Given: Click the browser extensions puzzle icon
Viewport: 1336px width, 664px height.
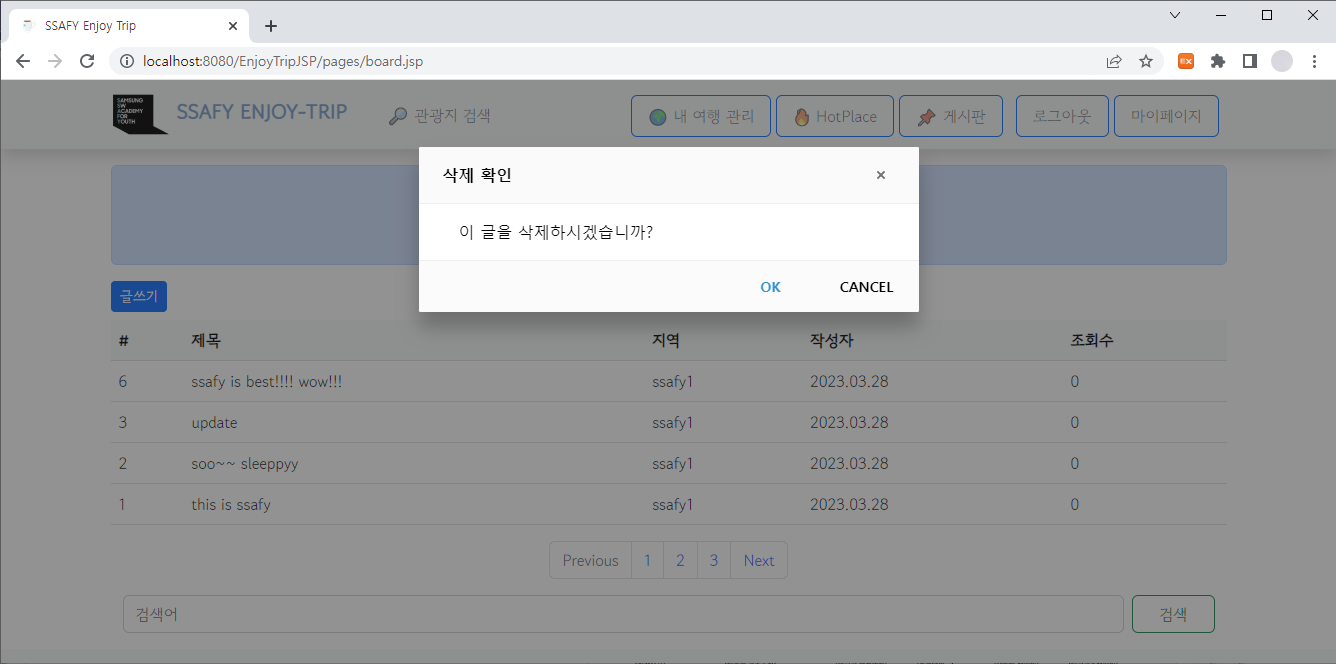Looking at the screenshot, I should tap(1217, 60).
